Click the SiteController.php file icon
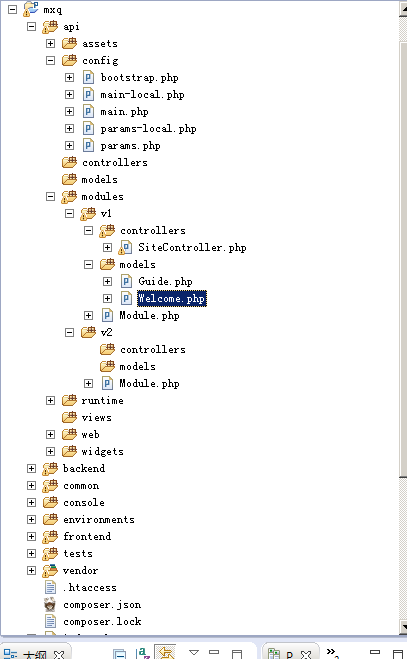The image size is (407, 659). click(x=125, y=248)
